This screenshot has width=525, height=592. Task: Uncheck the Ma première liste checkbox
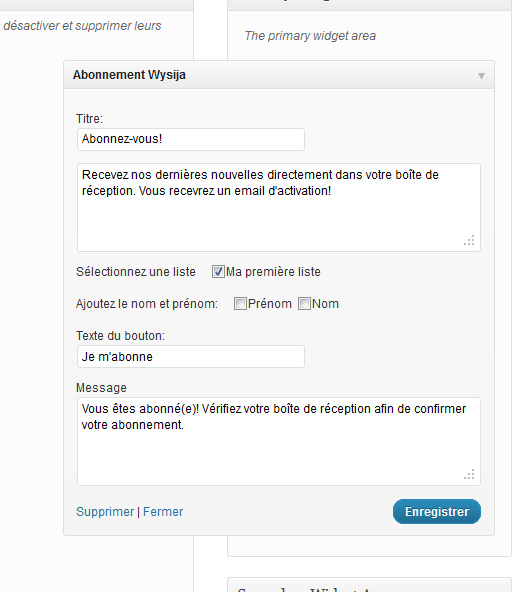click(218, 271)
